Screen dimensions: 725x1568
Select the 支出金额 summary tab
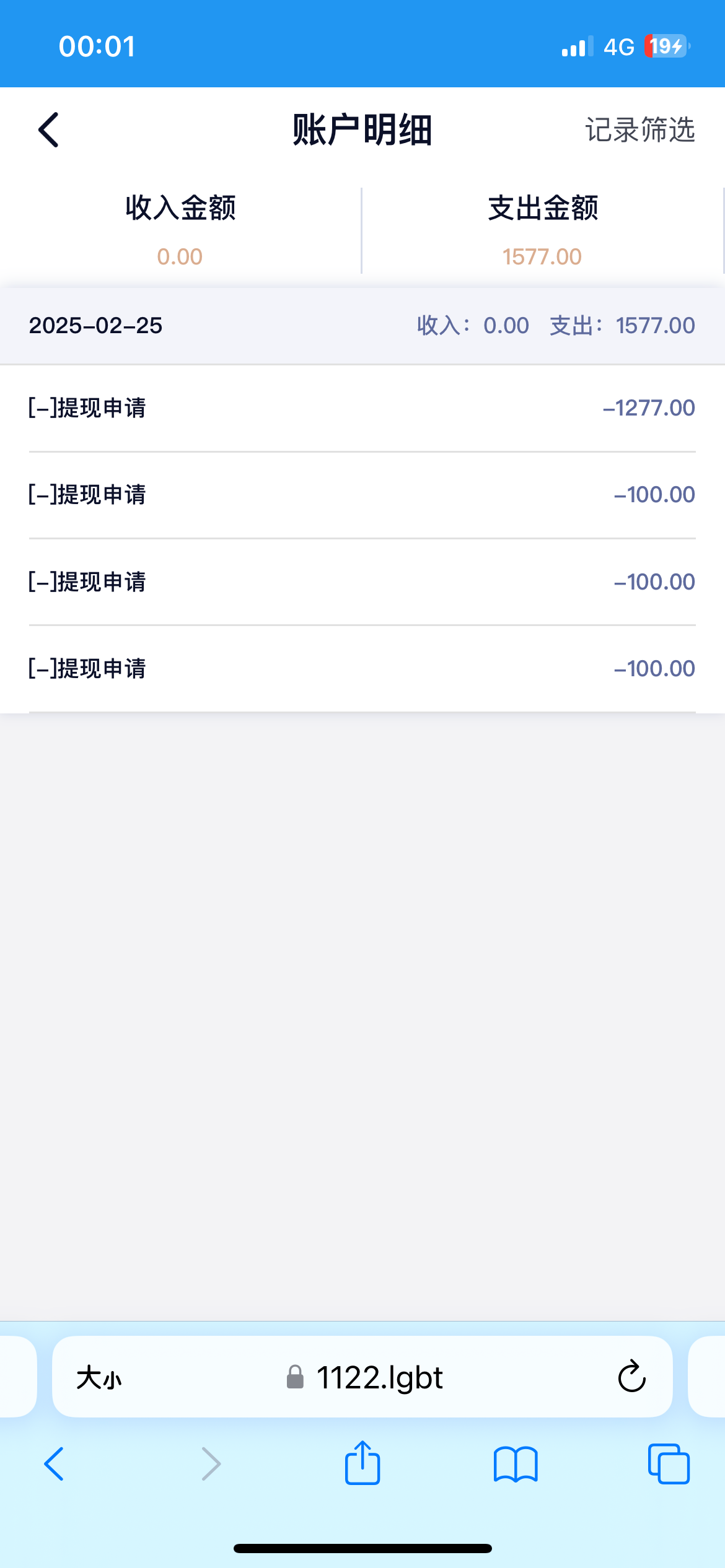point(542,230)
